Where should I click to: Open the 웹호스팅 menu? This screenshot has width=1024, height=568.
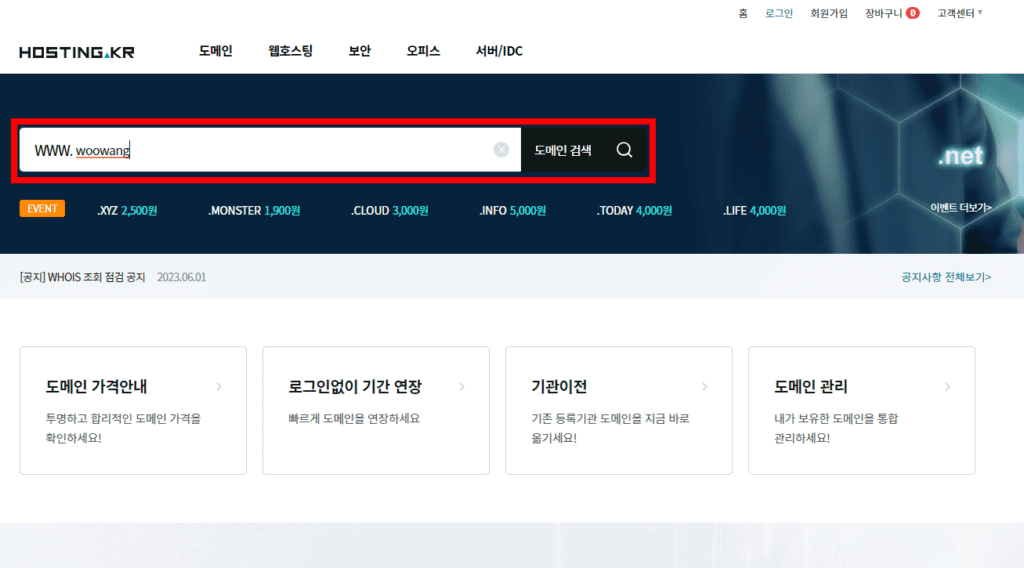(290, 51)
